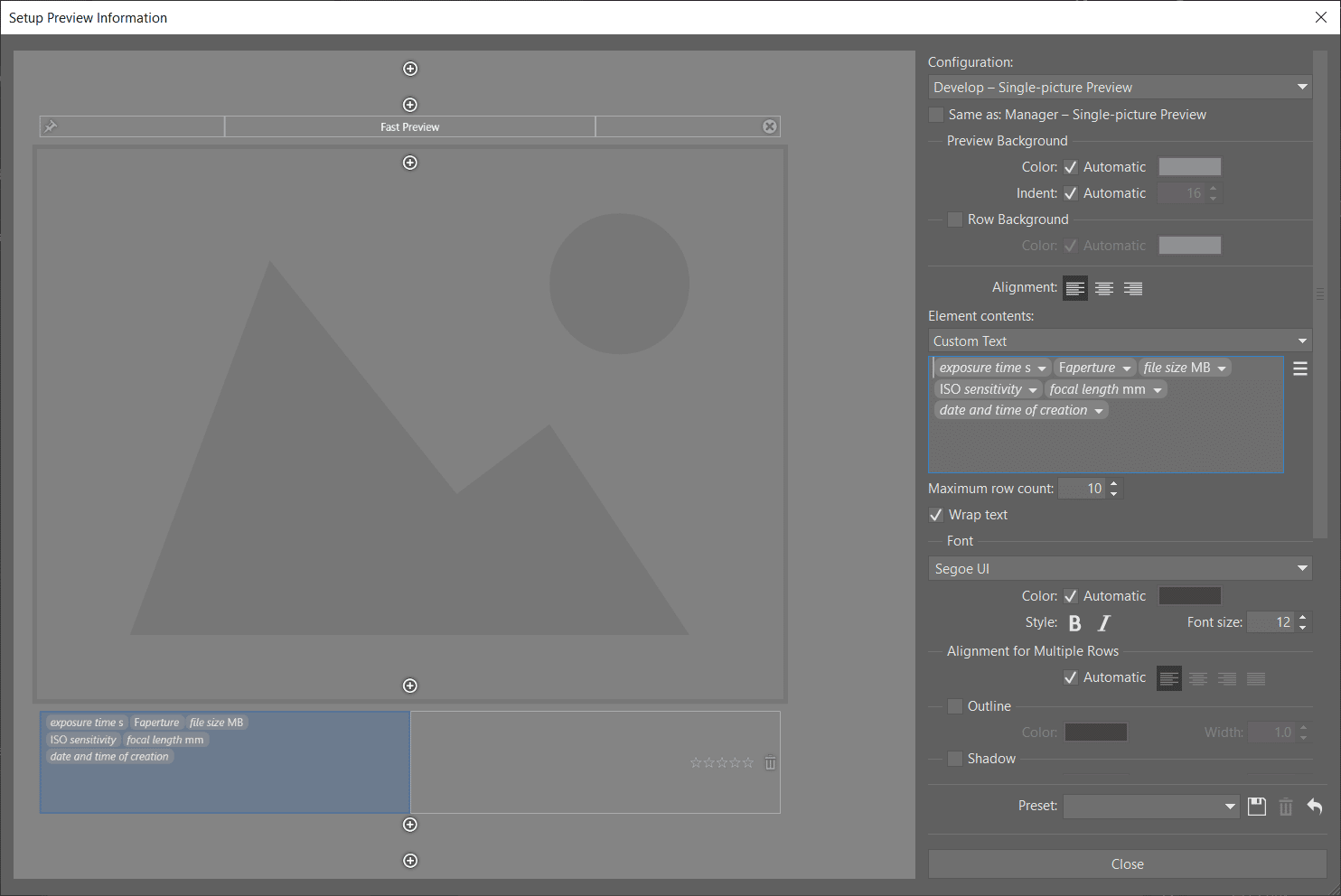Click the 'file size MB' token in editor
Viewport: 1341px width, 896px height.
[1176, 368]
